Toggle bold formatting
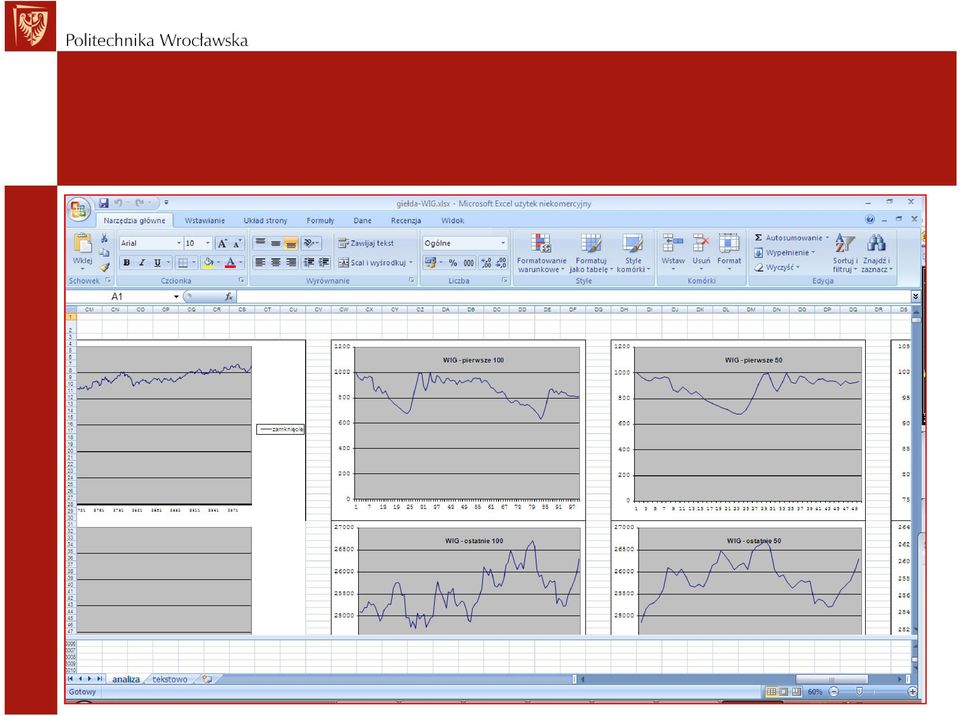The width and height of the screenshot is (960, 716). click(127, 263)
